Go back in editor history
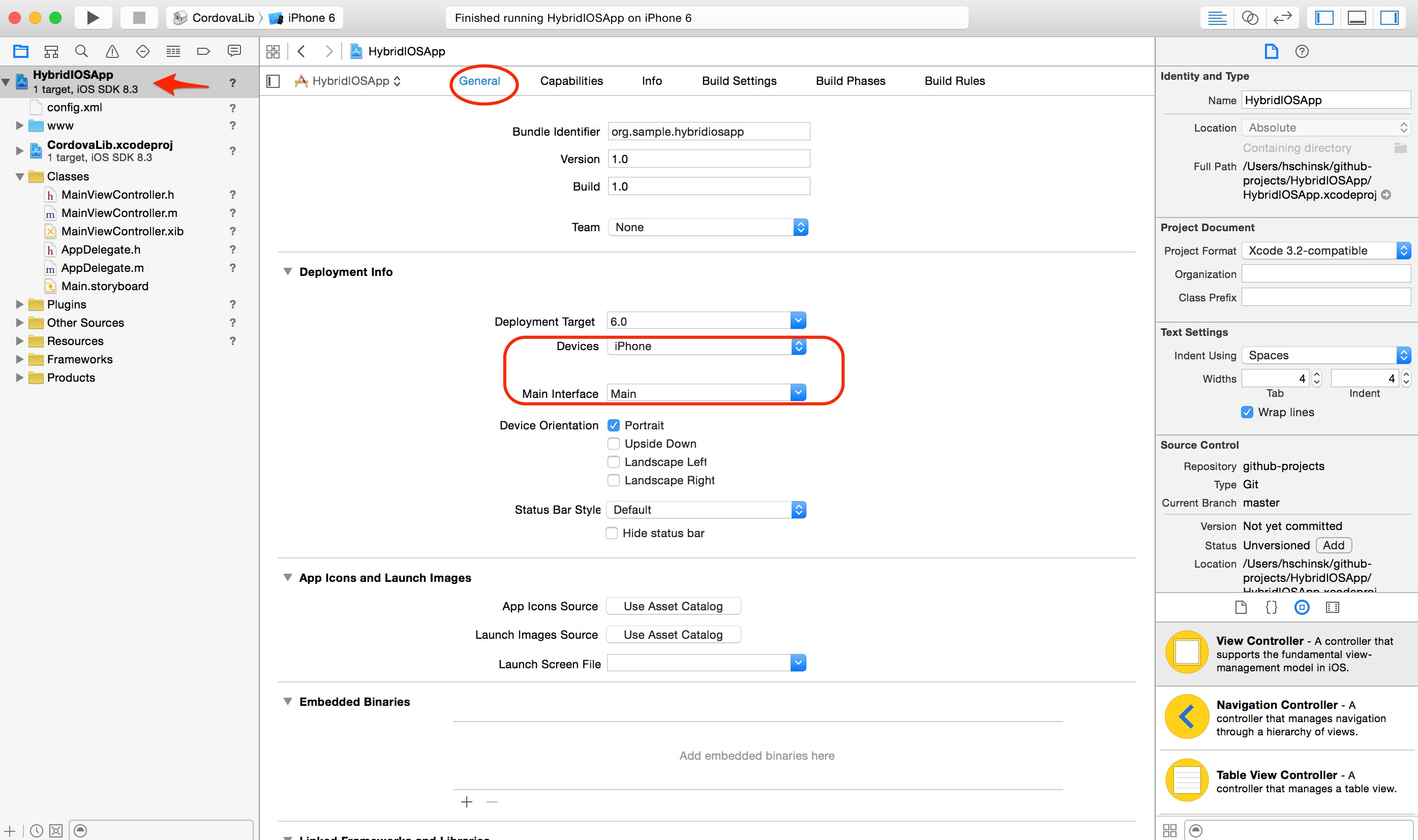Screen dimensions: 1418x840 (301, 51)
